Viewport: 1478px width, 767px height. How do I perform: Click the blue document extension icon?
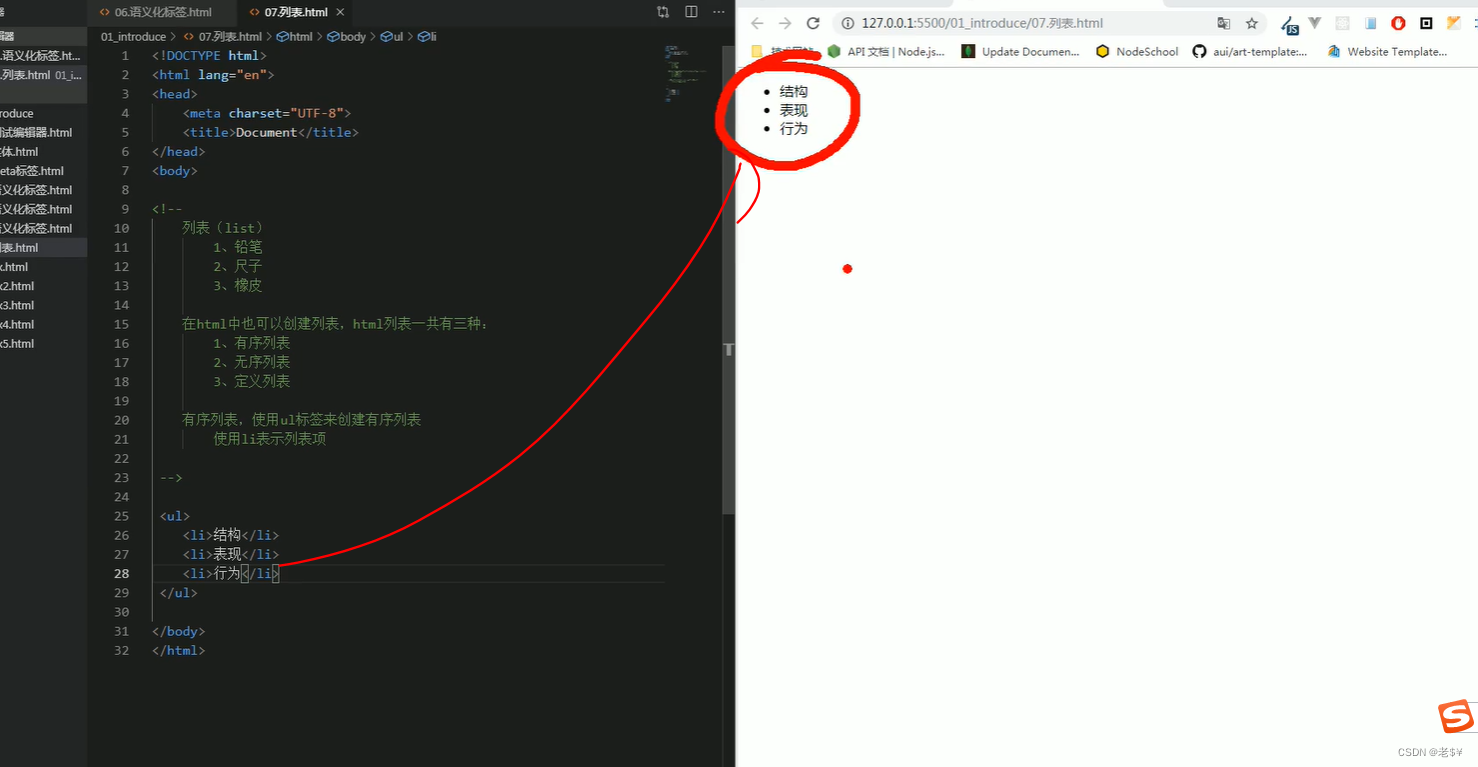click(x=1371, y=23)
